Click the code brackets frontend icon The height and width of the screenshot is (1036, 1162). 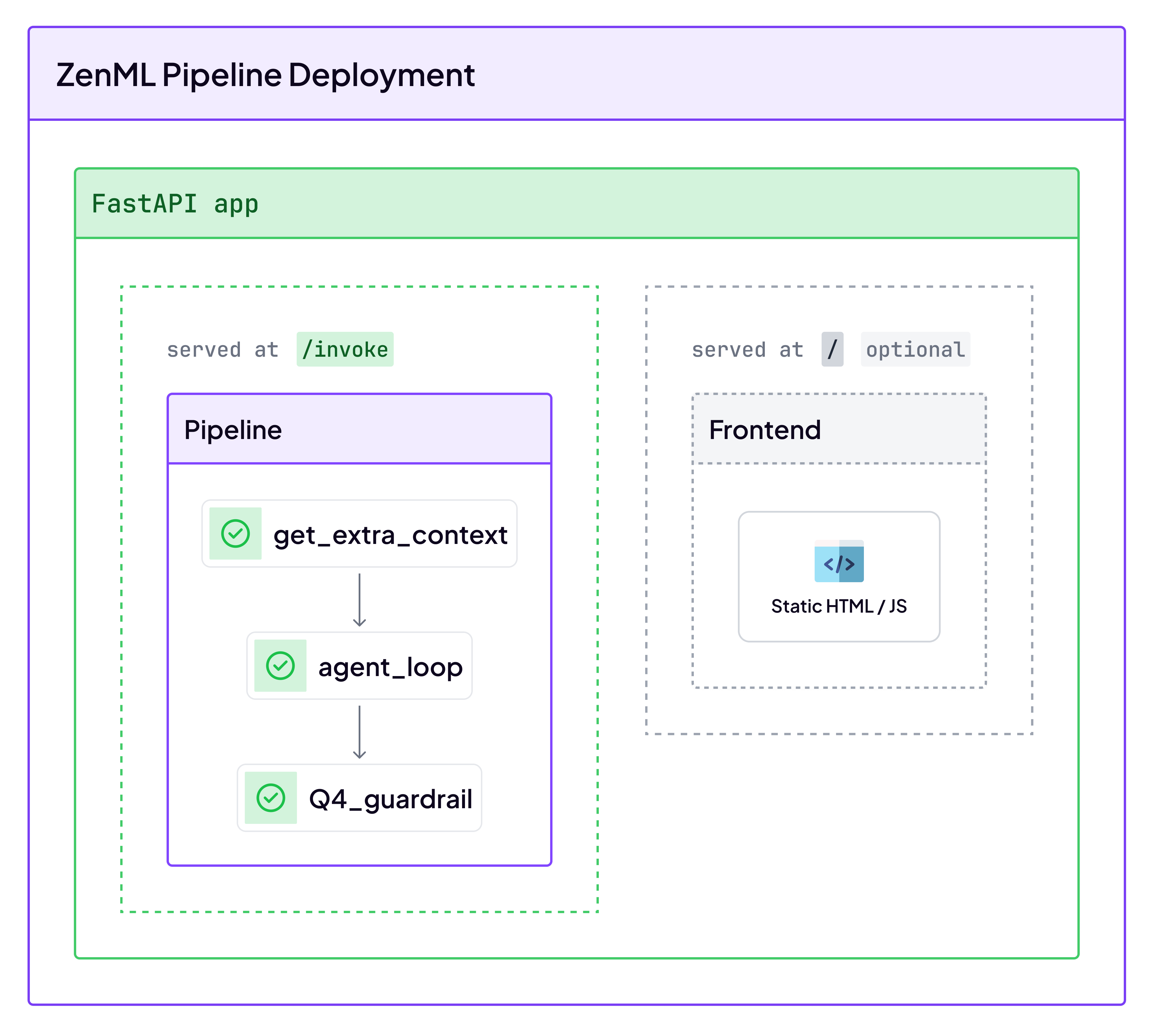pos(839,561)
